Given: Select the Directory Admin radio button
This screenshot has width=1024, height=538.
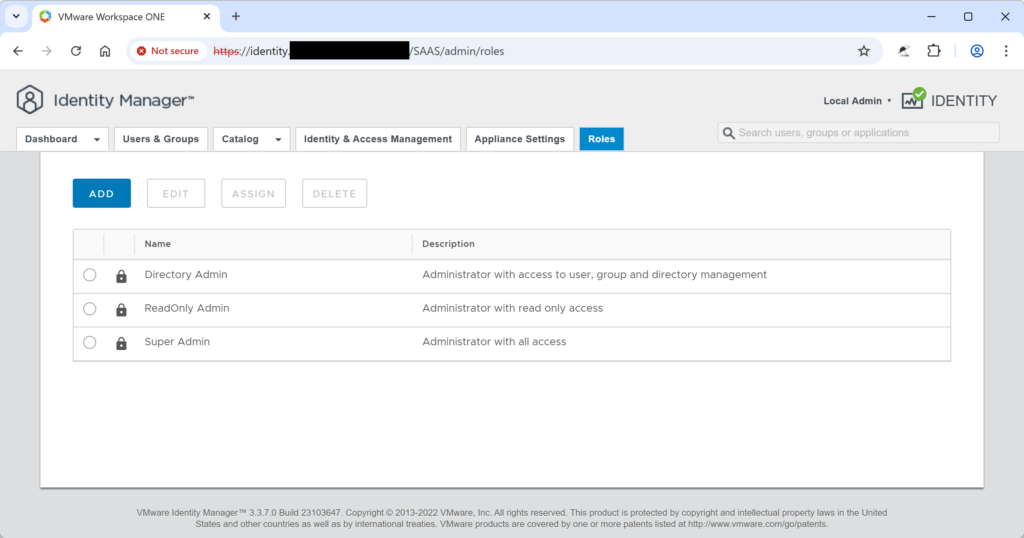Looking at the screenshot, I should (90, 275).
